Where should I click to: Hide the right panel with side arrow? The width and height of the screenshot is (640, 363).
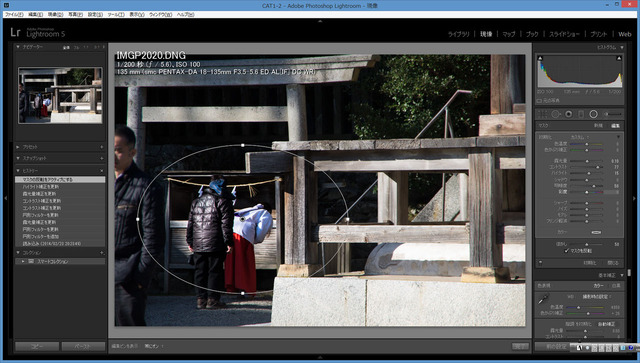(x=635, y=198)
